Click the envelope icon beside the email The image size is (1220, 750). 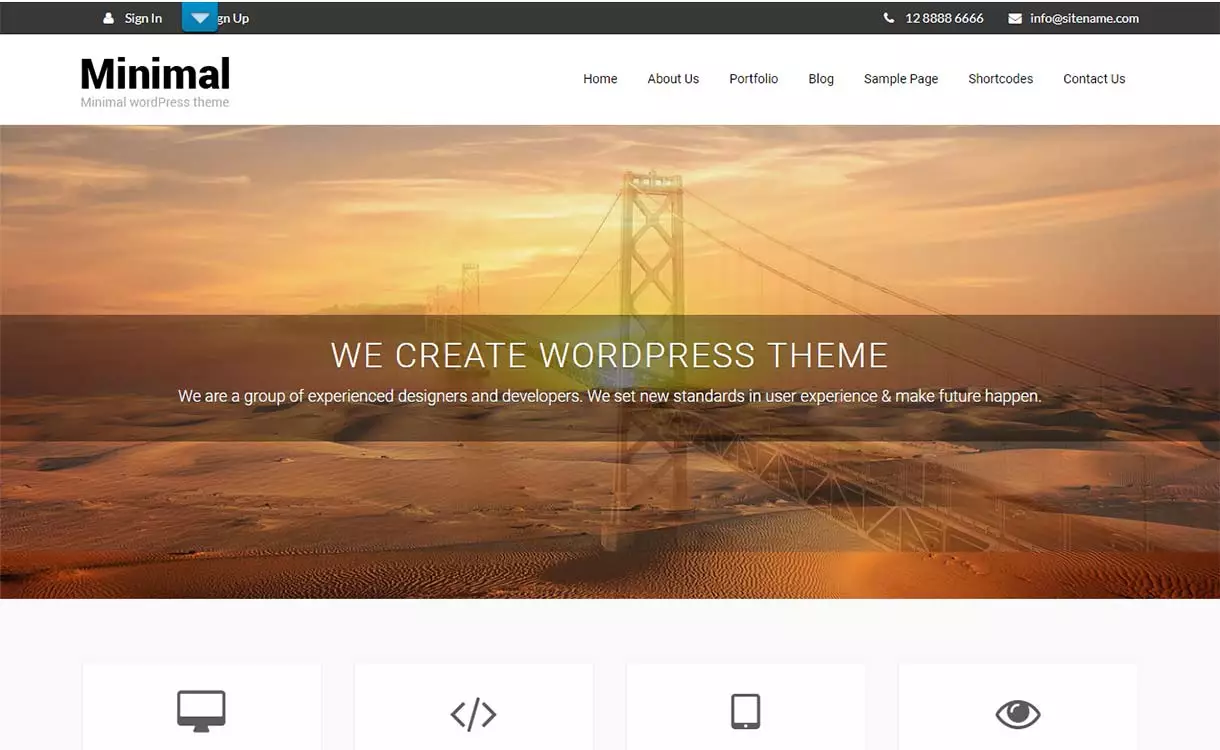coord(1013,17)
